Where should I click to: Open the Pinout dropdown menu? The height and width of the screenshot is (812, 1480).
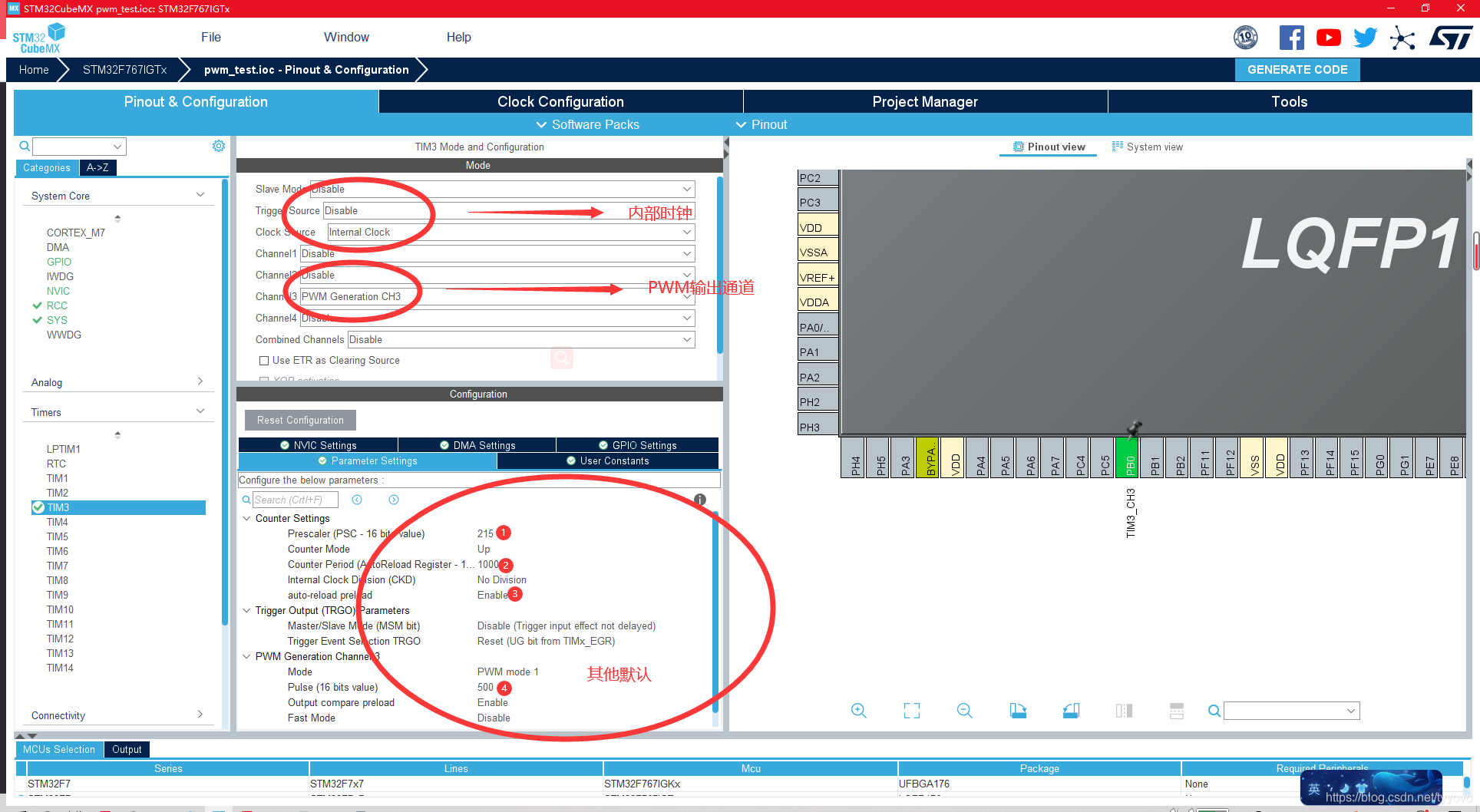tap(761, 124)
